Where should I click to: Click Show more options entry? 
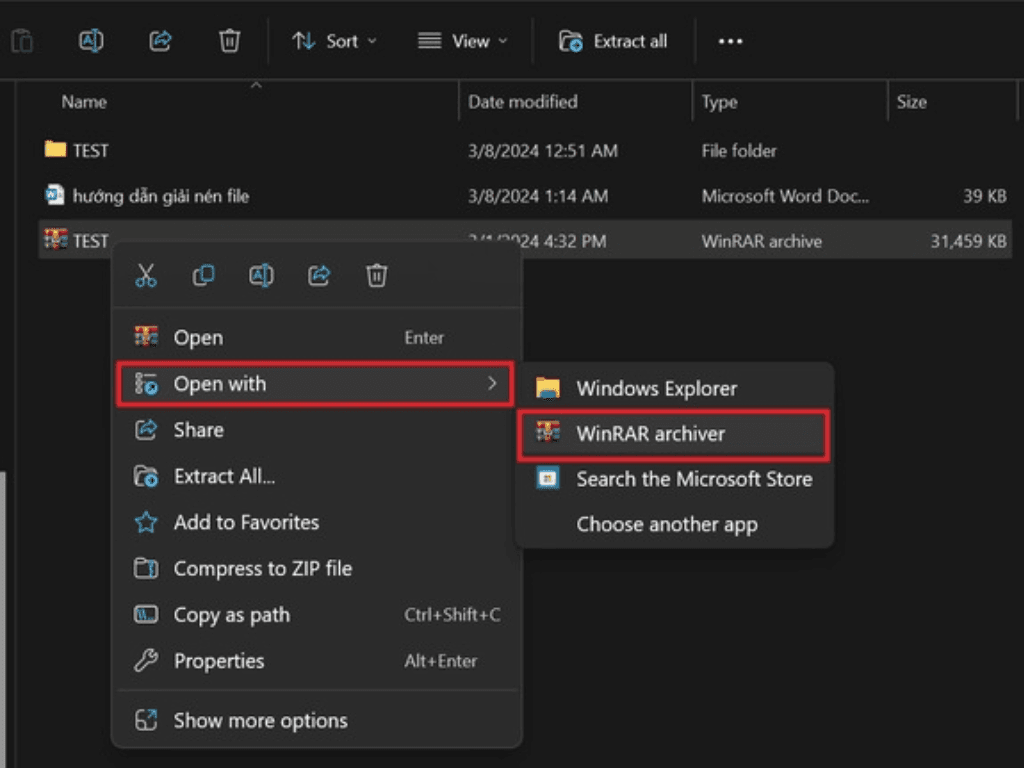[x=260, y=720]
